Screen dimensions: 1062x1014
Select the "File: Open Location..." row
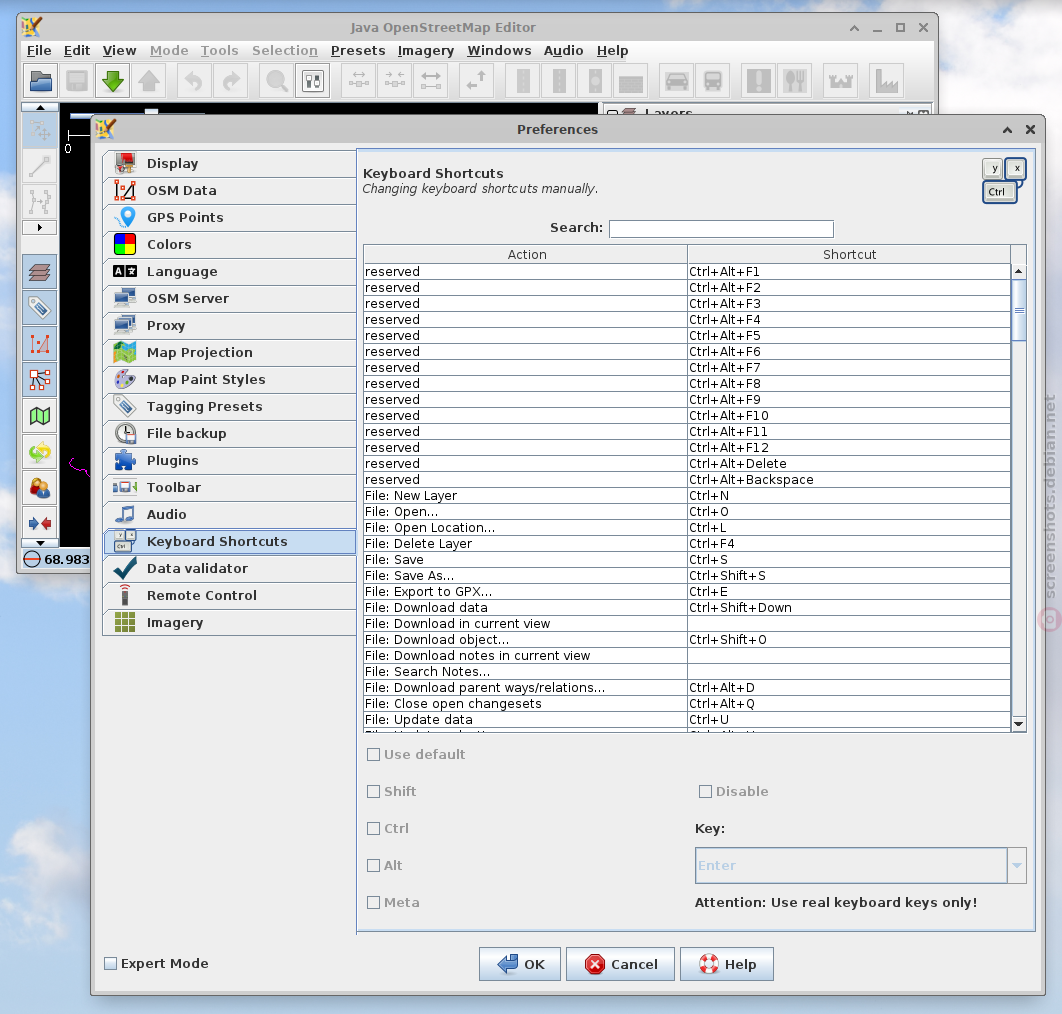click(687, 528)
